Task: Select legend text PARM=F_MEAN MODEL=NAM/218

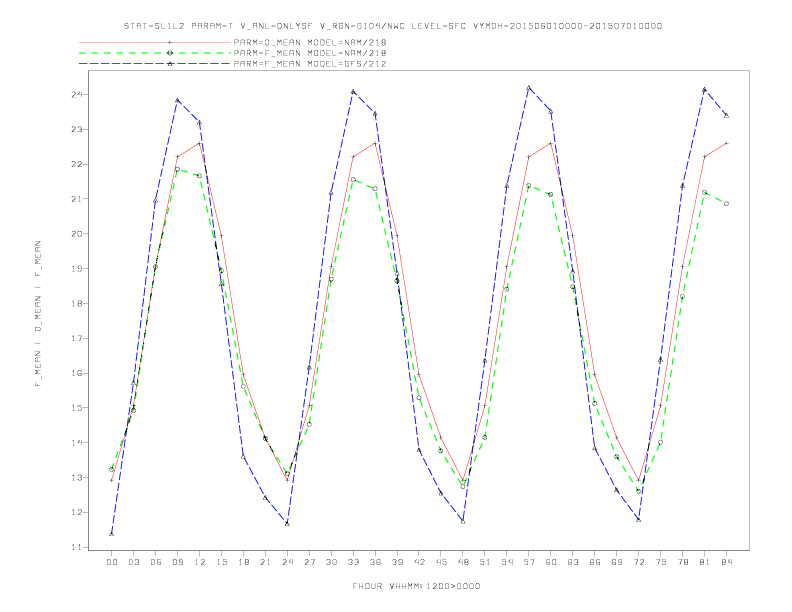Action: pos(310,53)
